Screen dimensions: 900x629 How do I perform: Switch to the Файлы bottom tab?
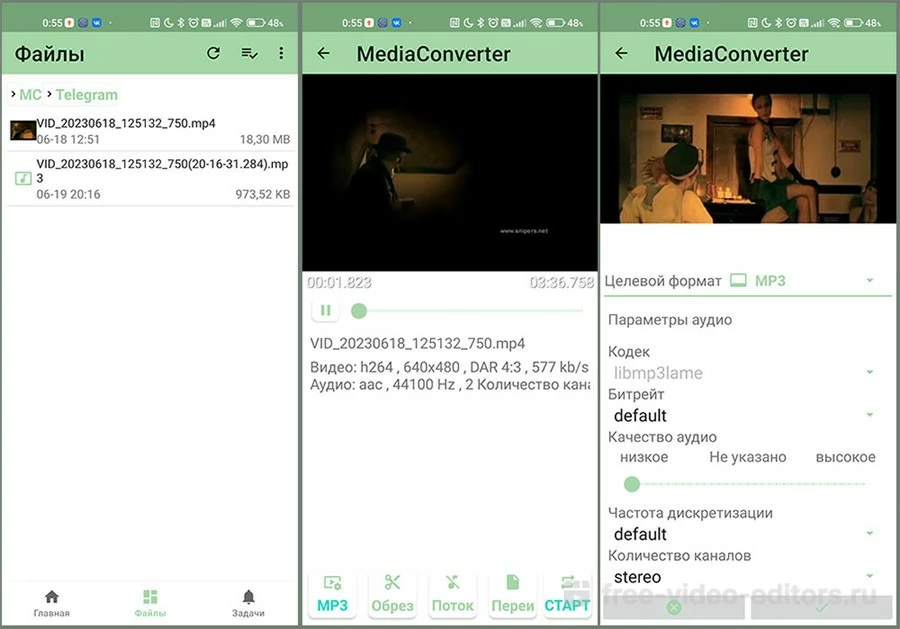[150, 603]
